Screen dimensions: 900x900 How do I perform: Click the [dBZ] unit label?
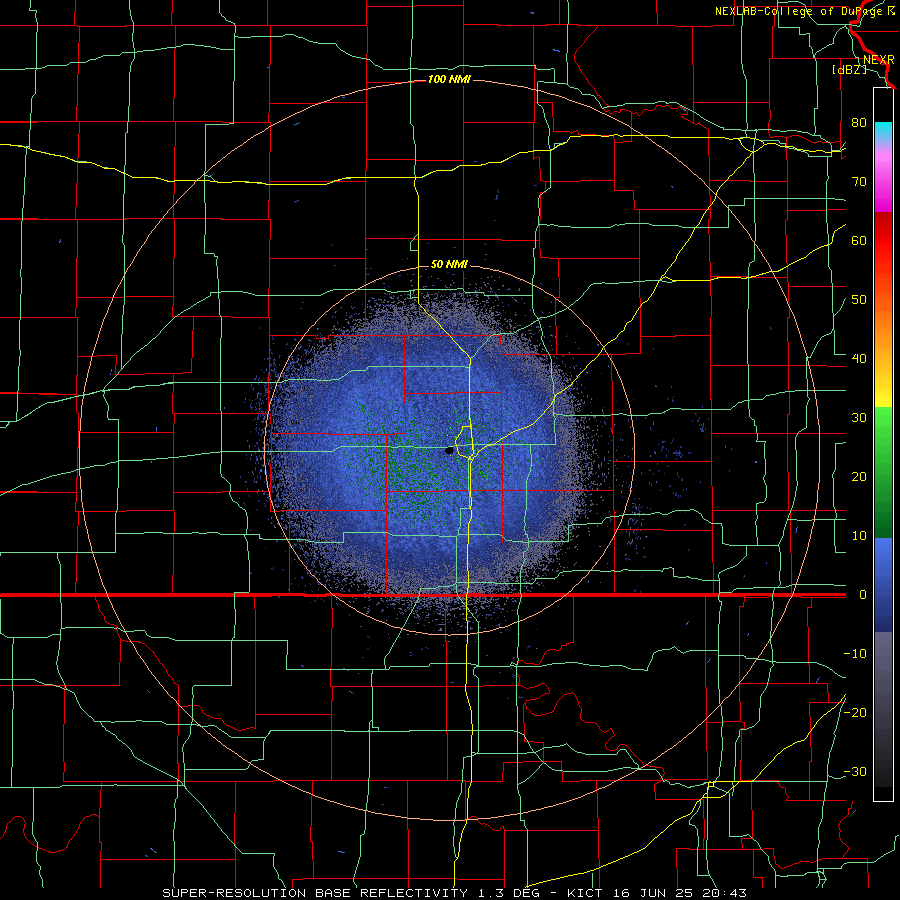[x=849, y=69]
